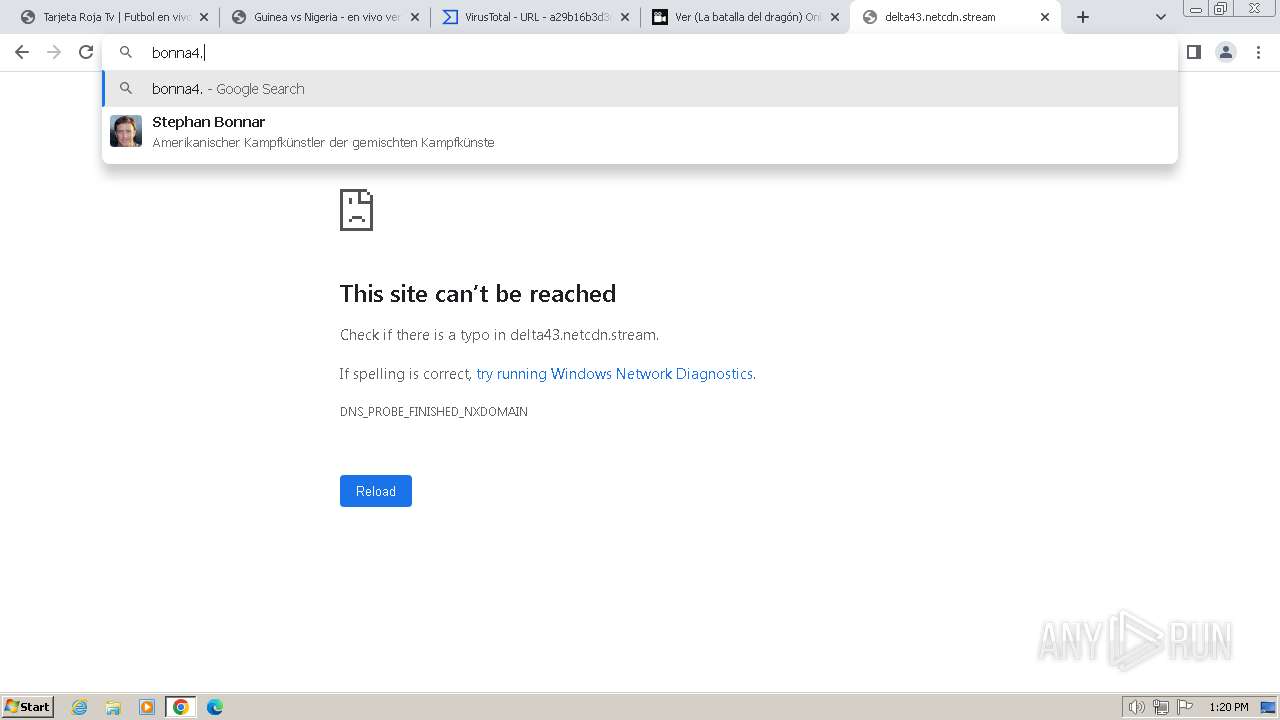Open the Chrome profile avatar menu
Screen dimensions: 1280x720
pyautogui.click(x=1226, y=52)
